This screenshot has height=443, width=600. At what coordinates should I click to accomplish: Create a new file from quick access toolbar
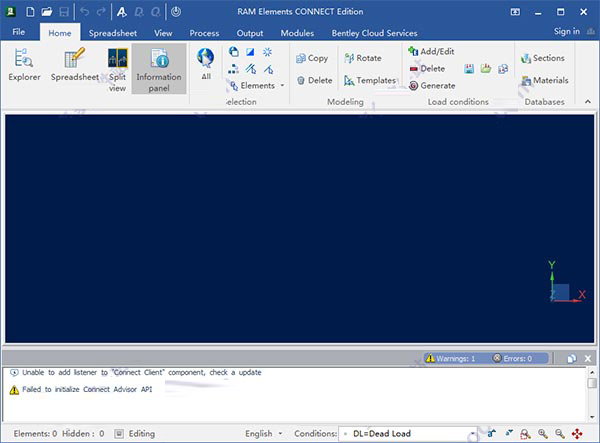click(x=30, y=12)
